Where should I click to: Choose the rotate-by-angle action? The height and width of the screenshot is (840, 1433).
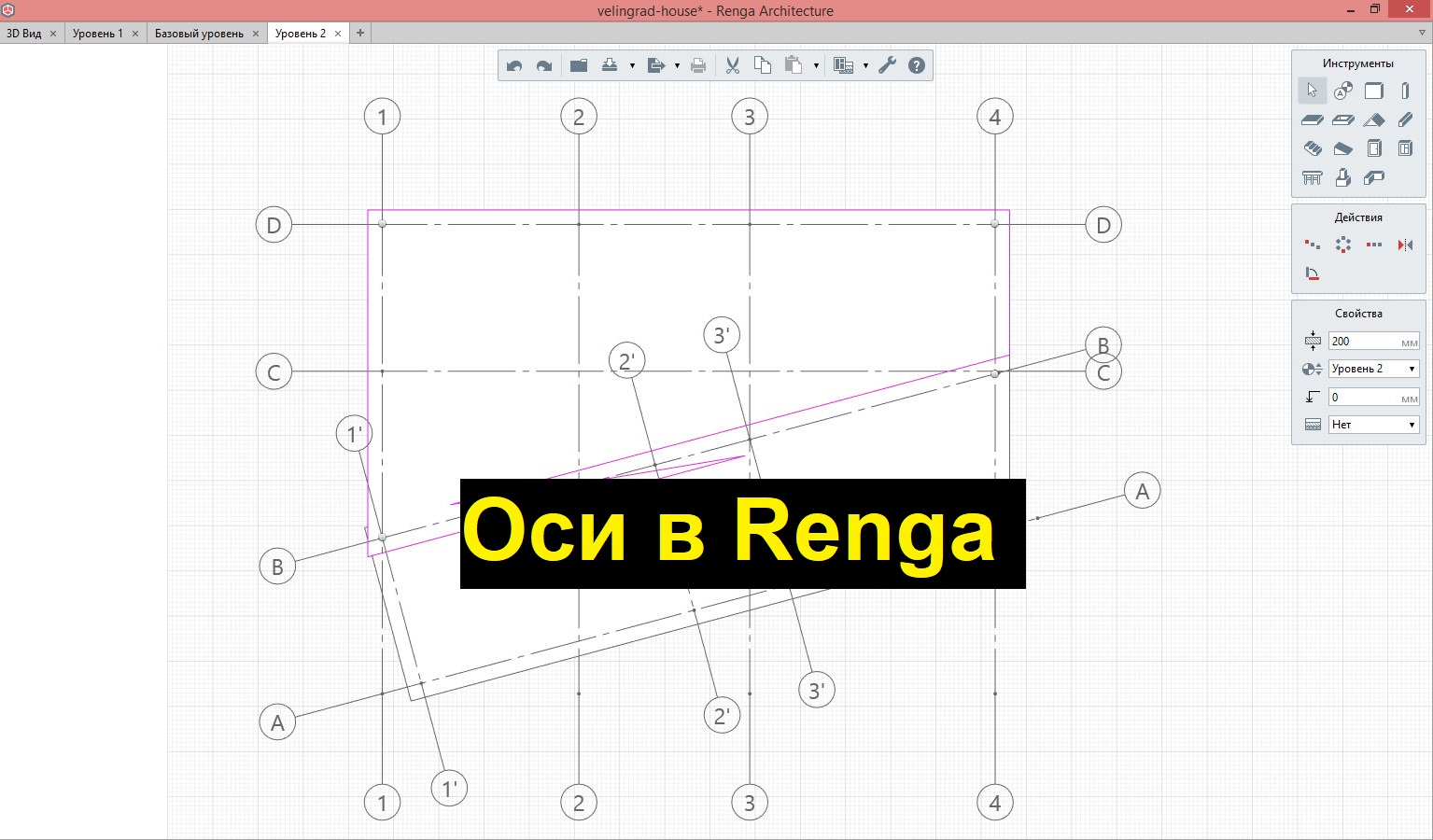[x=1312, y=273]
